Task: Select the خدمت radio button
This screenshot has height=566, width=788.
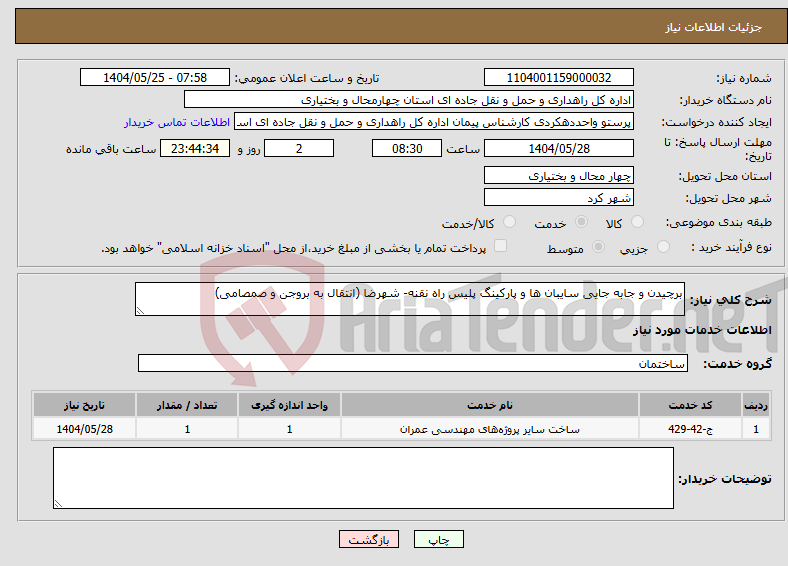Action: (581, 222)
